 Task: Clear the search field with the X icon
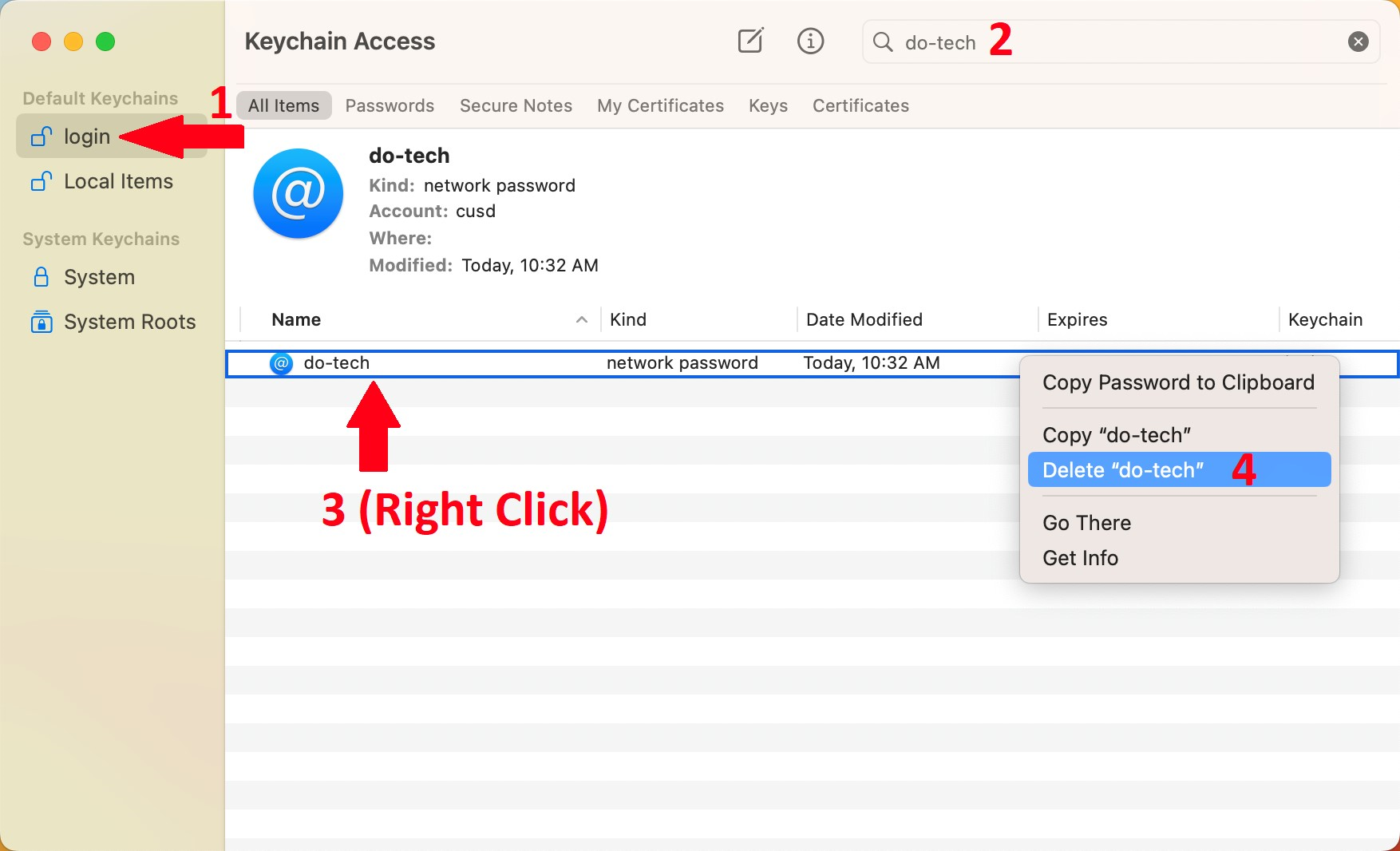[x=1358, y=42]
